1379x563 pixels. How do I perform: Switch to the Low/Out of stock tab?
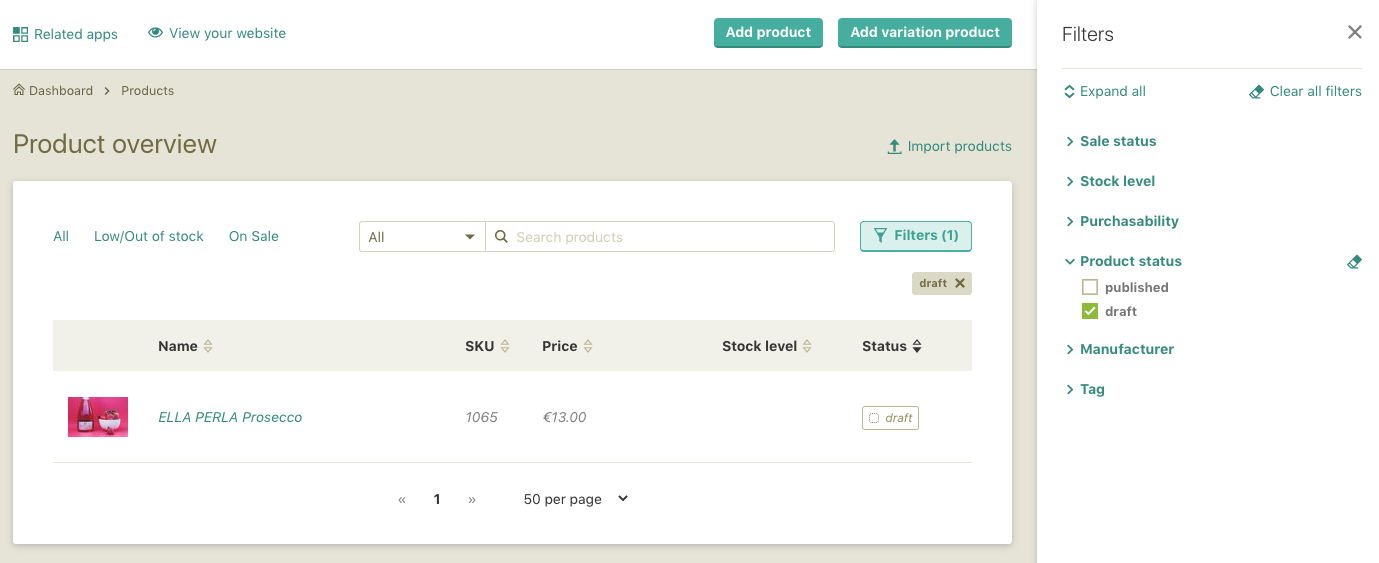pyautogui.click(x=149, y=236)
